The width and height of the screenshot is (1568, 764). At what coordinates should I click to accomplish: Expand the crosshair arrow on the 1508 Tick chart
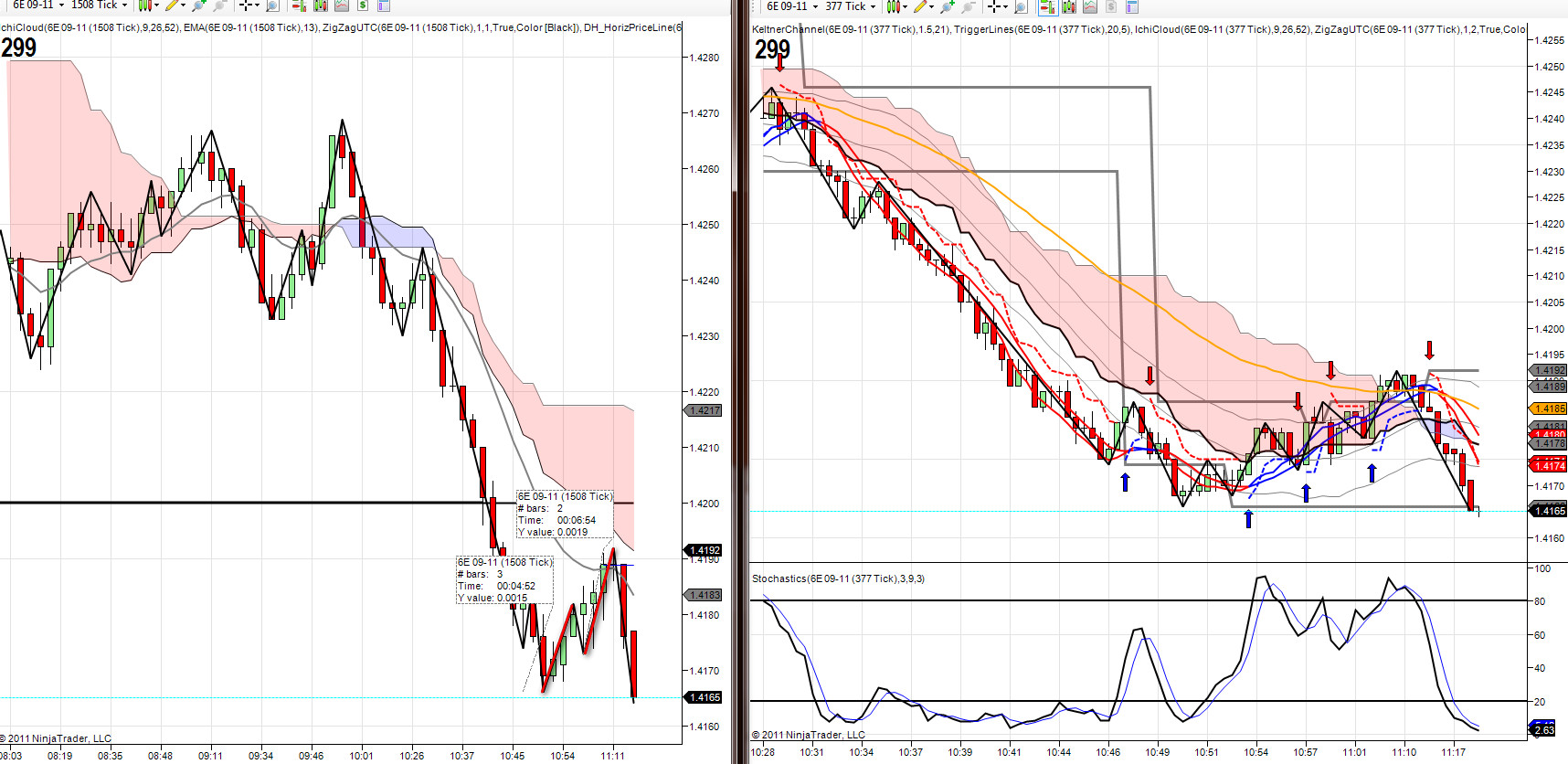click(258, 5)
